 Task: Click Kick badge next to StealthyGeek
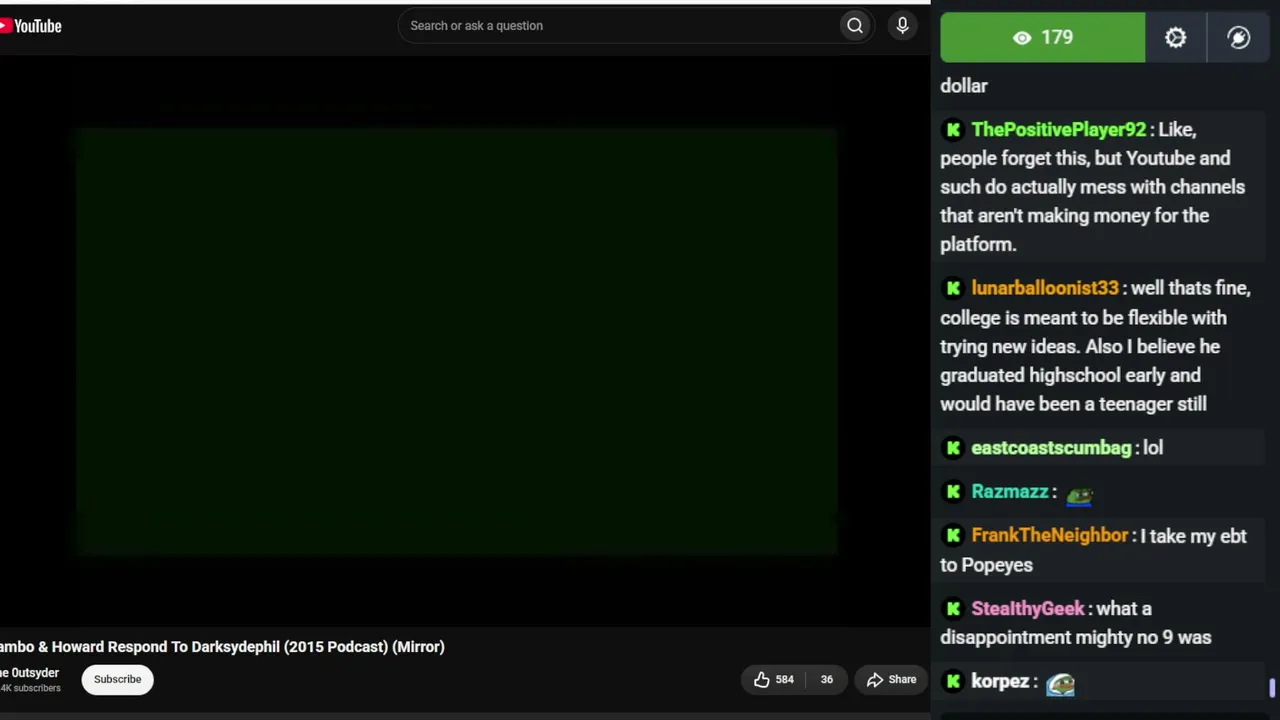click(x=953, y=609)
